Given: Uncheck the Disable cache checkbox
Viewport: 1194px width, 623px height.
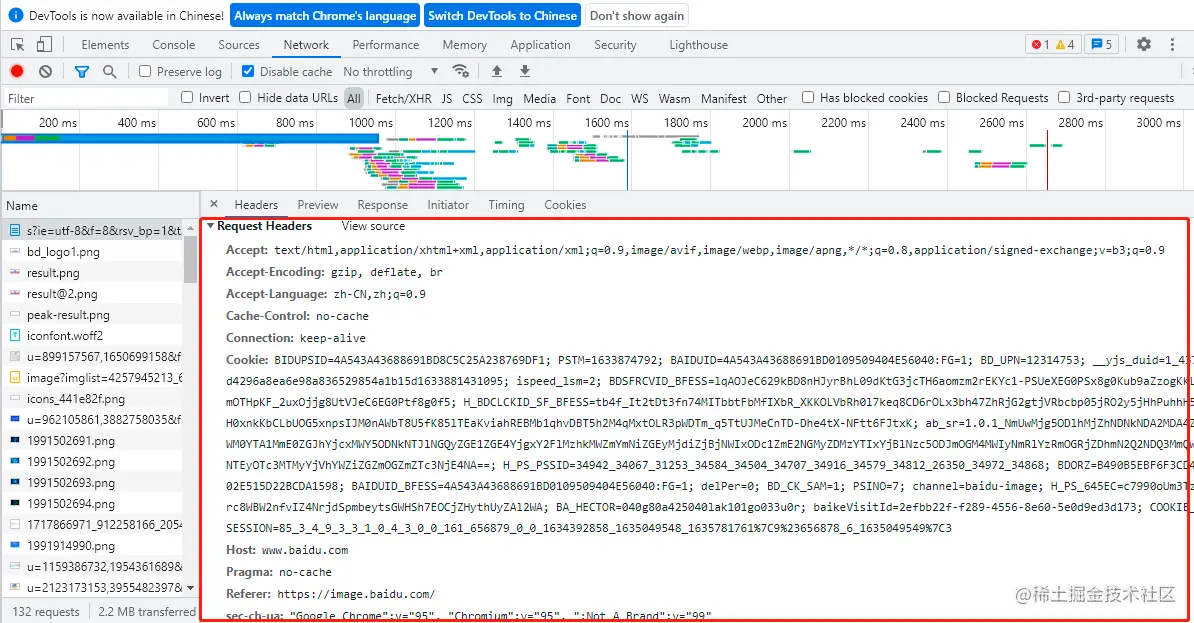Looking at the screenshot, I should coord(247,71).
